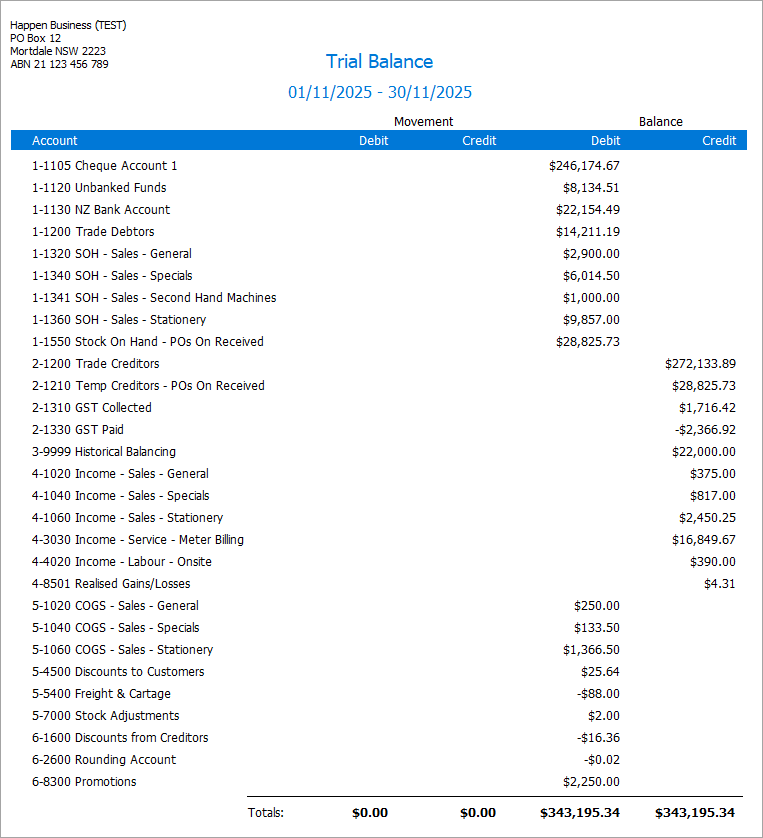Click the $2,250.00 debit balance
The image size is (763, 838).
coord(591,781)
